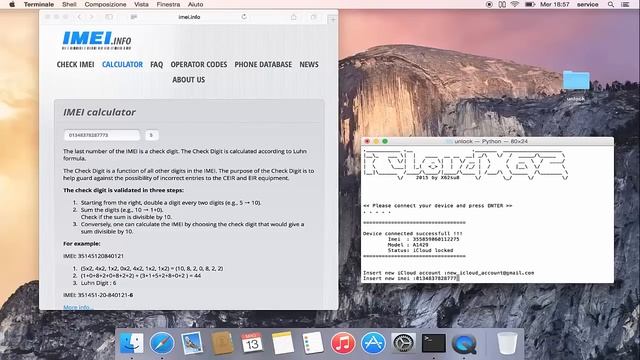
Task: Open a new Safari tab
Action: pos(332,19)
